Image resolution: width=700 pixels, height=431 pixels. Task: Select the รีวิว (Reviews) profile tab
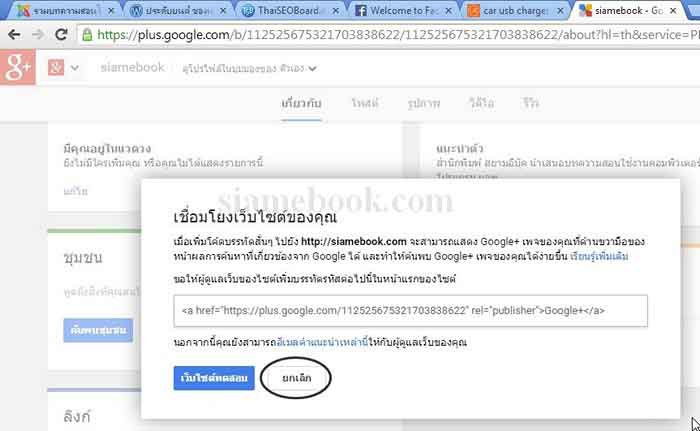pos(530,104)
